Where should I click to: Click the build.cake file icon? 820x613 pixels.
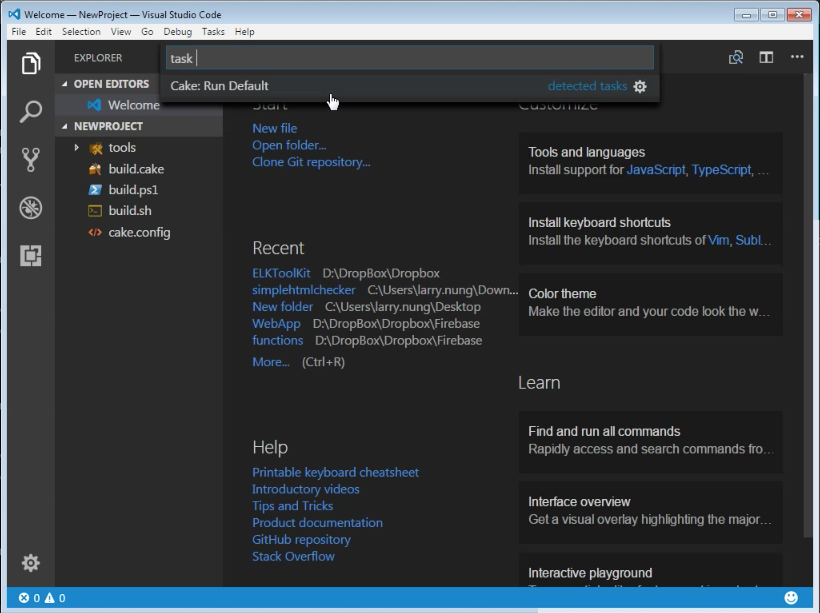pyautogui.click(x=95, y=169)
